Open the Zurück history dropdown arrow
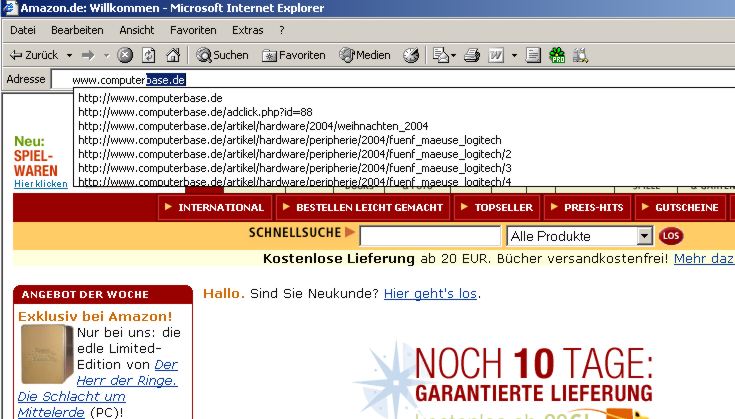This screenshot has height=419, width=735. tap(69, 55)
